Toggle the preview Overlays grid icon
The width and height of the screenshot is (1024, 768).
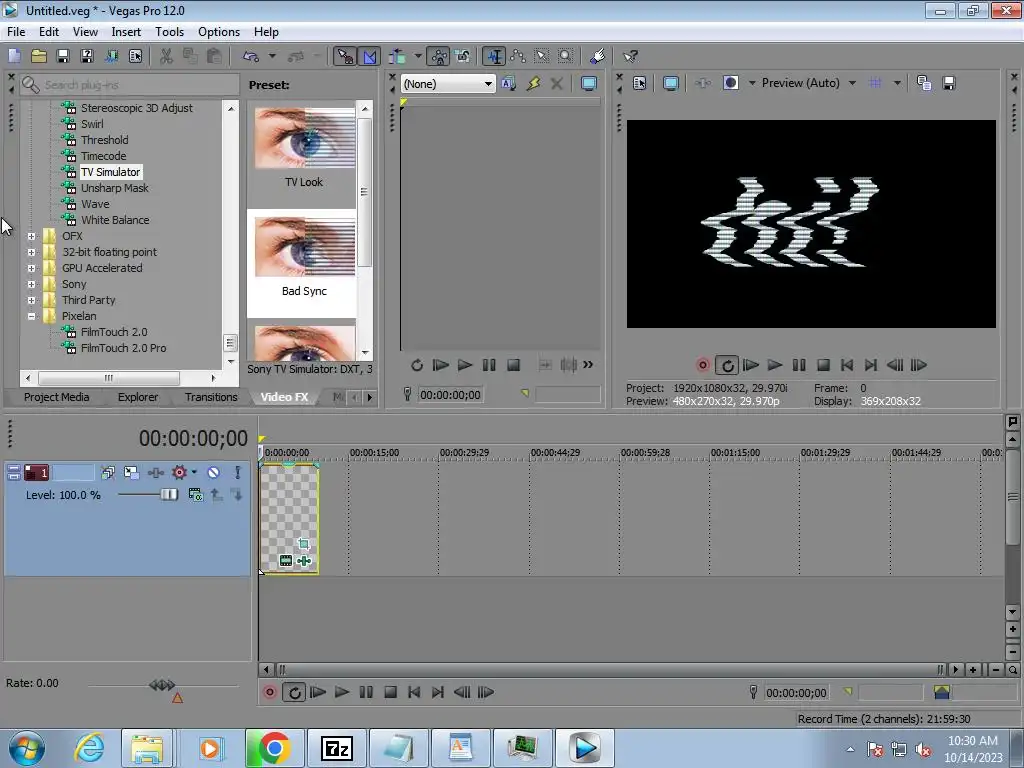[875, 83]
